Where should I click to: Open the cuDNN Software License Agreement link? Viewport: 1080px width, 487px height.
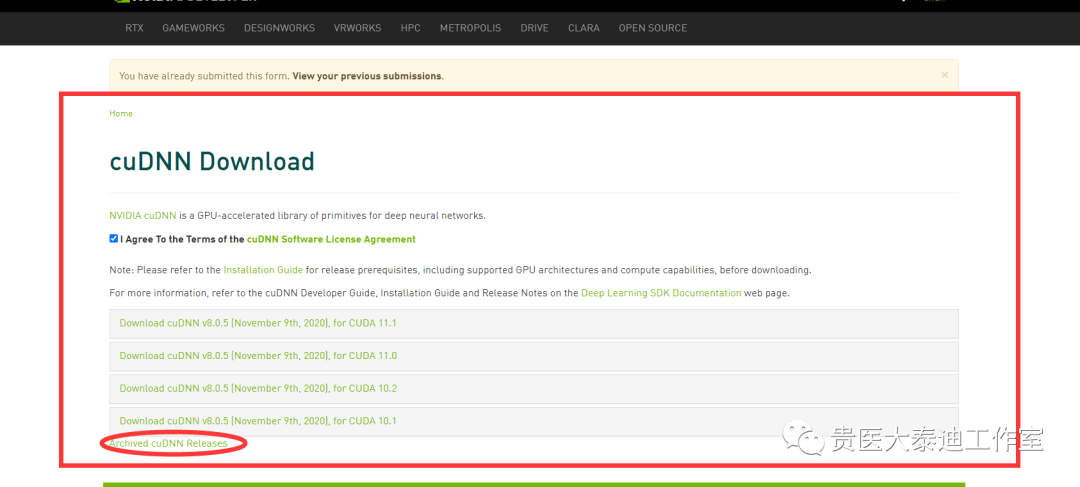click(x=331, y=240)
